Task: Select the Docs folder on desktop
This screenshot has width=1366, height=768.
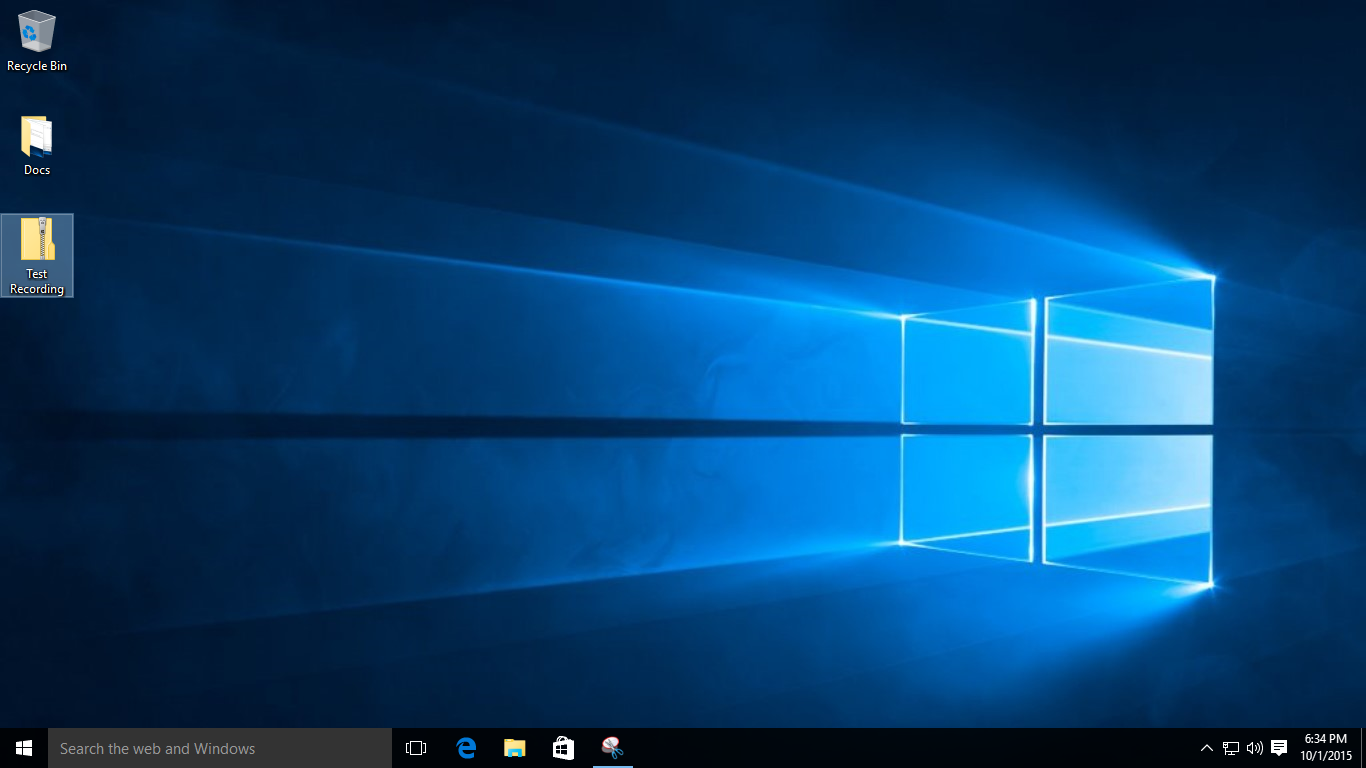Action: click(37, 146)
